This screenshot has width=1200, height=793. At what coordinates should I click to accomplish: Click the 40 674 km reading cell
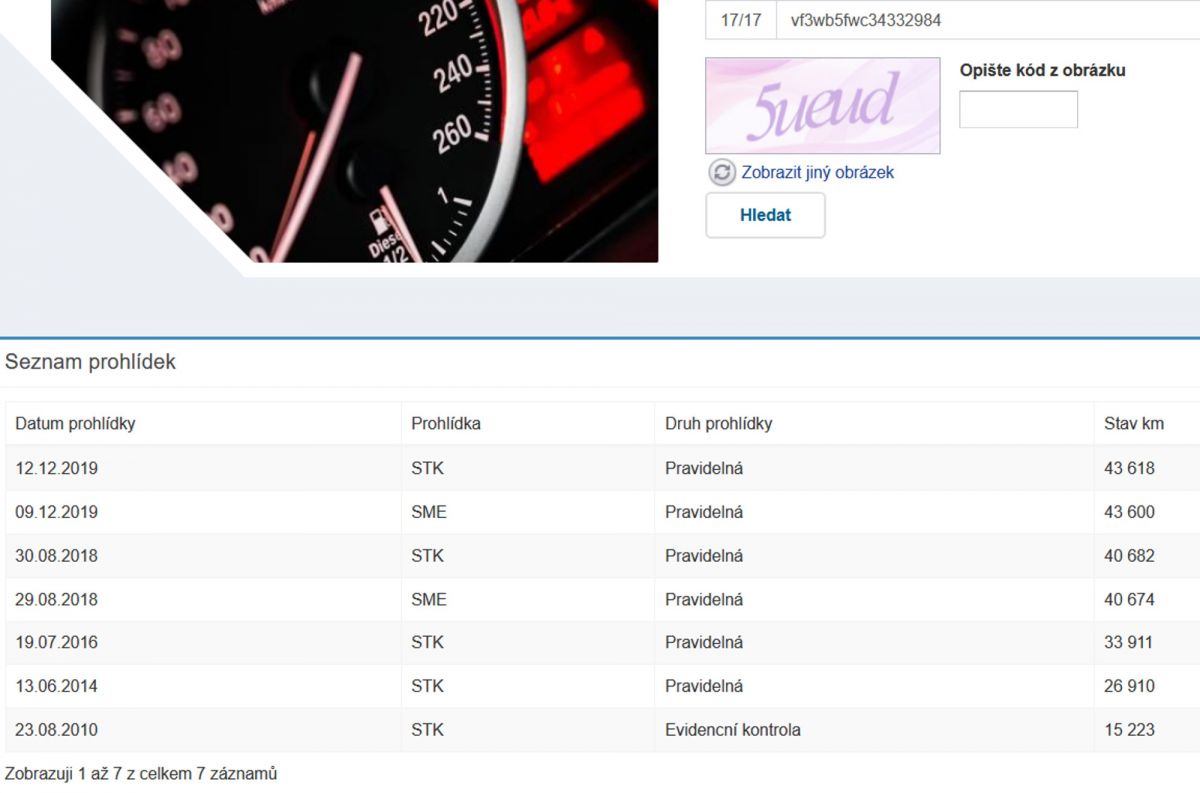coord(1129,599)
